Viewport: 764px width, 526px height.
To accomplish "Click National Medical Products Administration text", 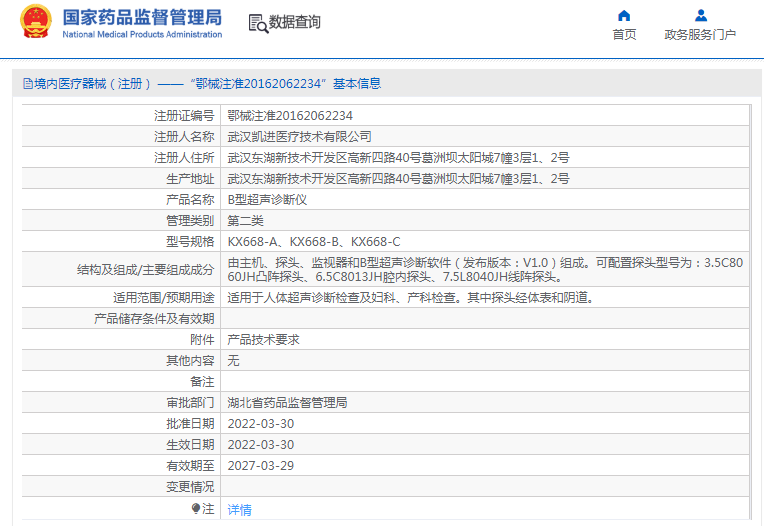I will coord(142,35).
